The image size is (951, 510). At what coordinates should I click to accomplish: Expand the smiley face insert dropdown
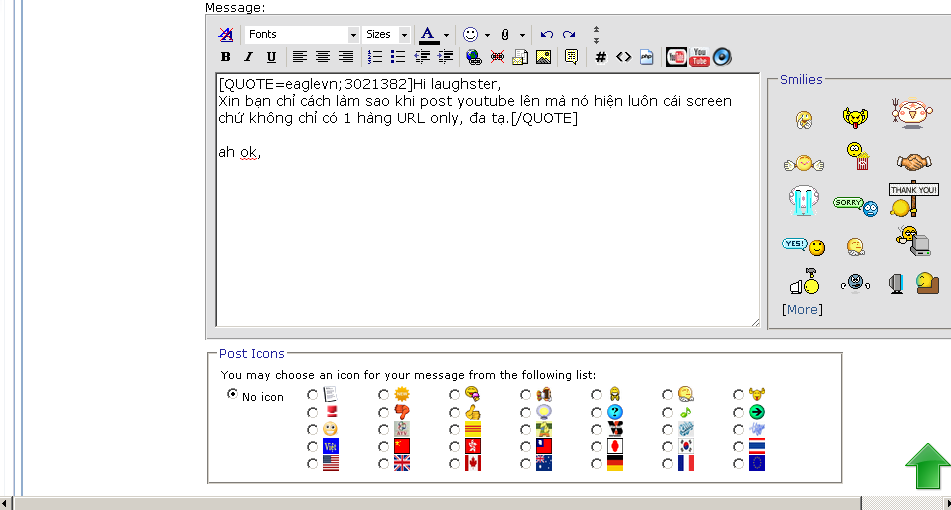[x=487, y=35]
